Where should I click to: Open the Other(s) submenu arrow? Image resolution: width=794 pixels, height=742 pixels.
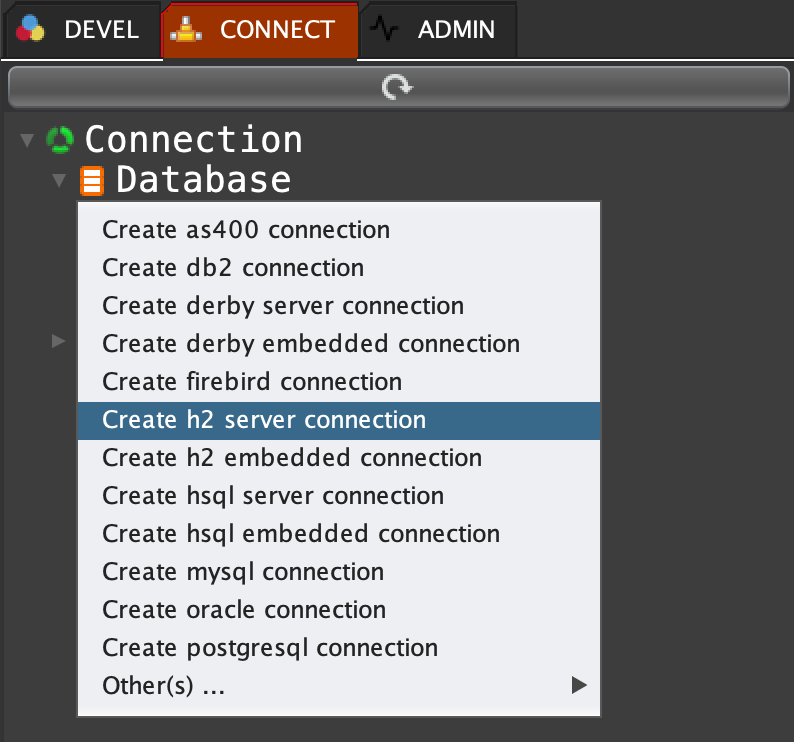tap(577, 685)
